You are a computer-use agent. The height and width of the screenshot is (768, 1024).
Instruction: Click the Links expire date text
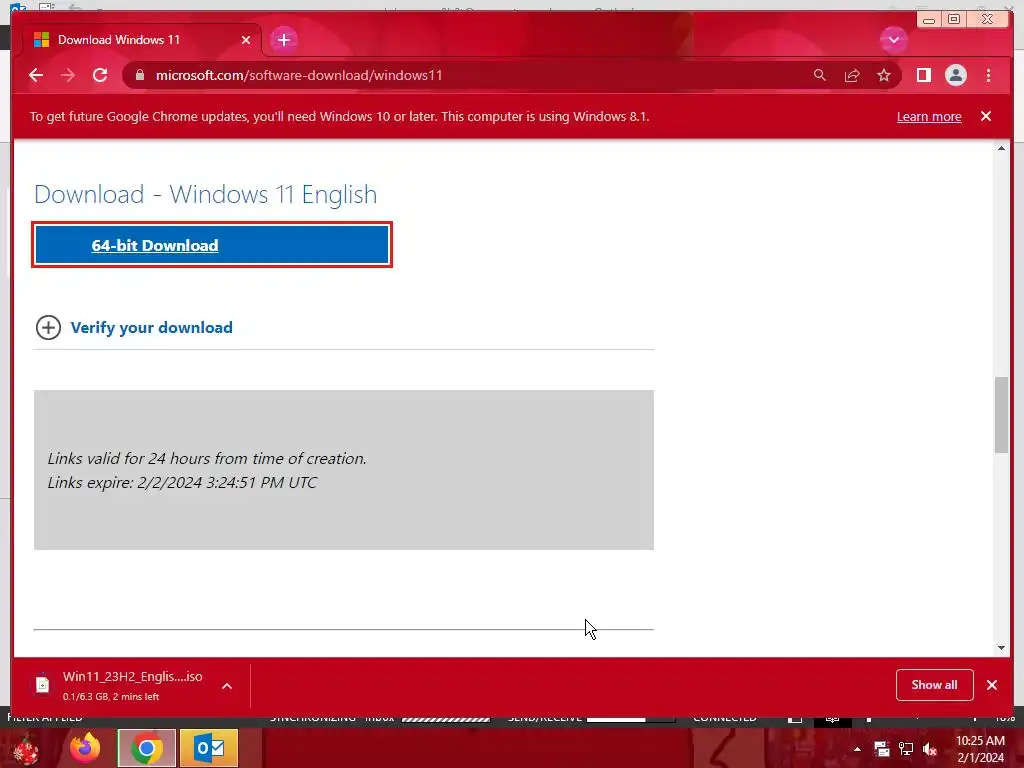click(182, 483)
